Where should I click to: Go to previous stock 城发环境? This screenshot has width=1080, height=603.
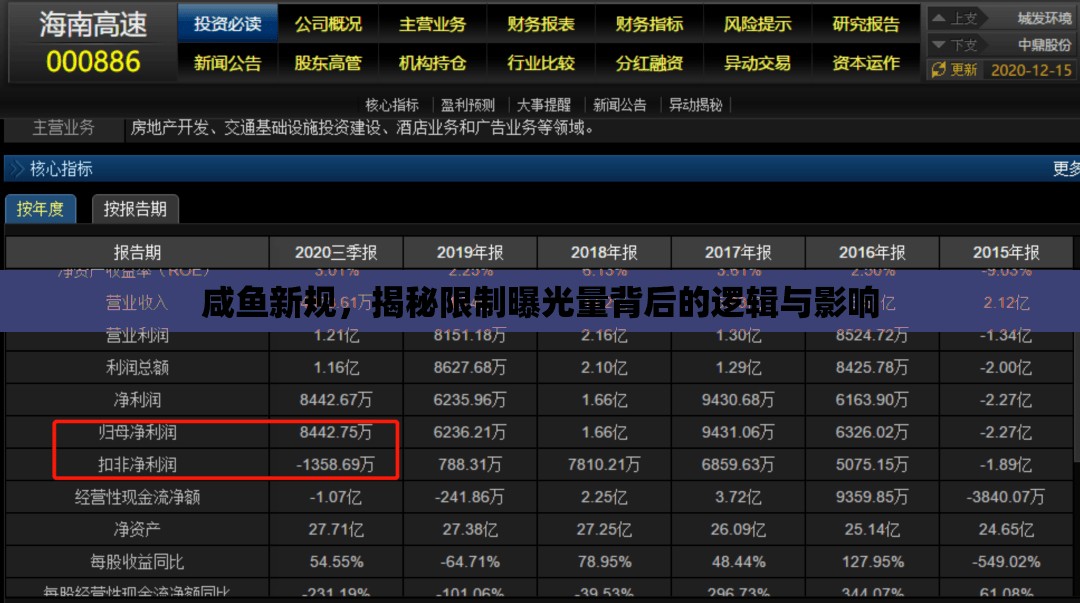click(1044, 19)
